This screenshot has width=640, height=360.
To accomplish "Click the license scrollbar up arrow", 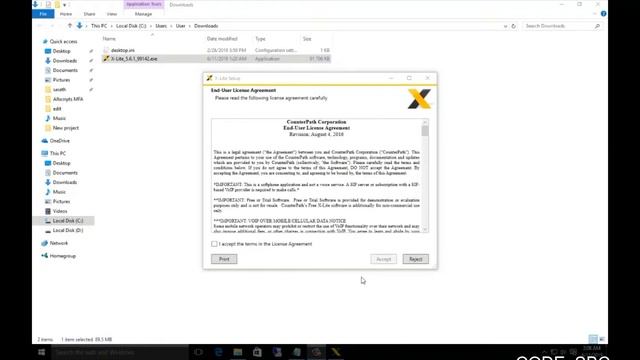I will 425,122.
